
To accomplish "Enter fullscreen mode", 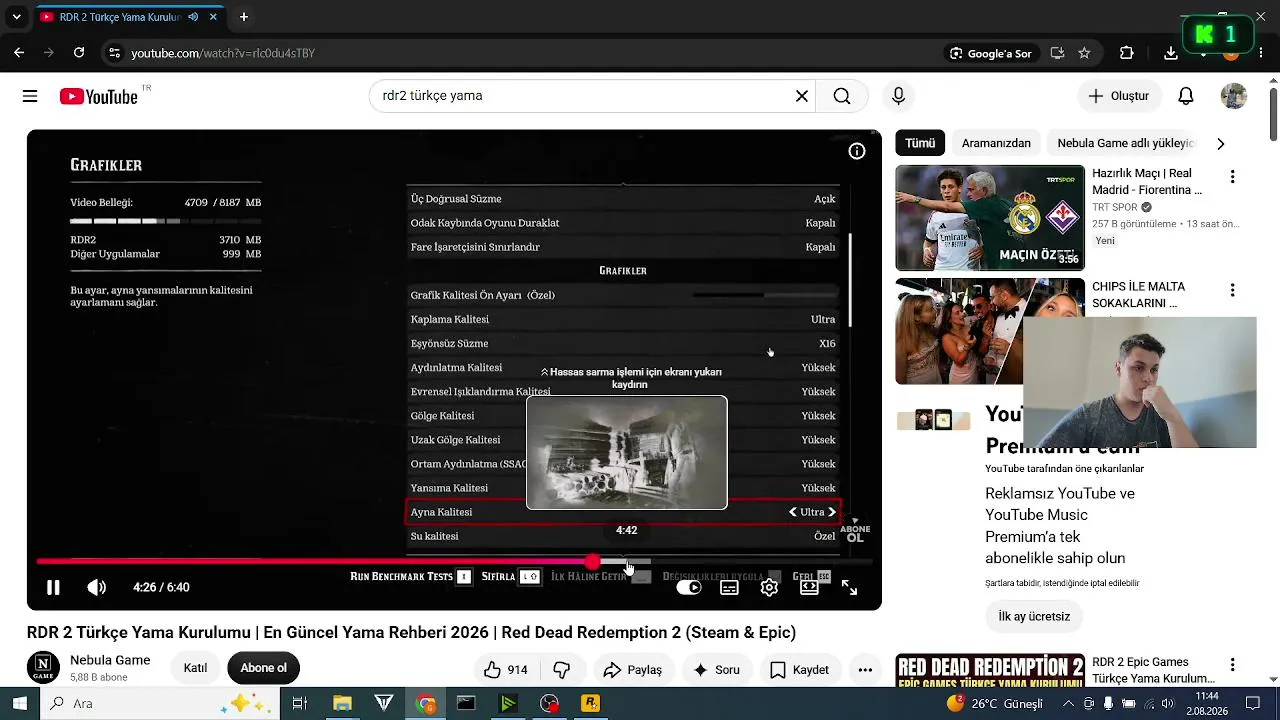I will coord(849,588).
